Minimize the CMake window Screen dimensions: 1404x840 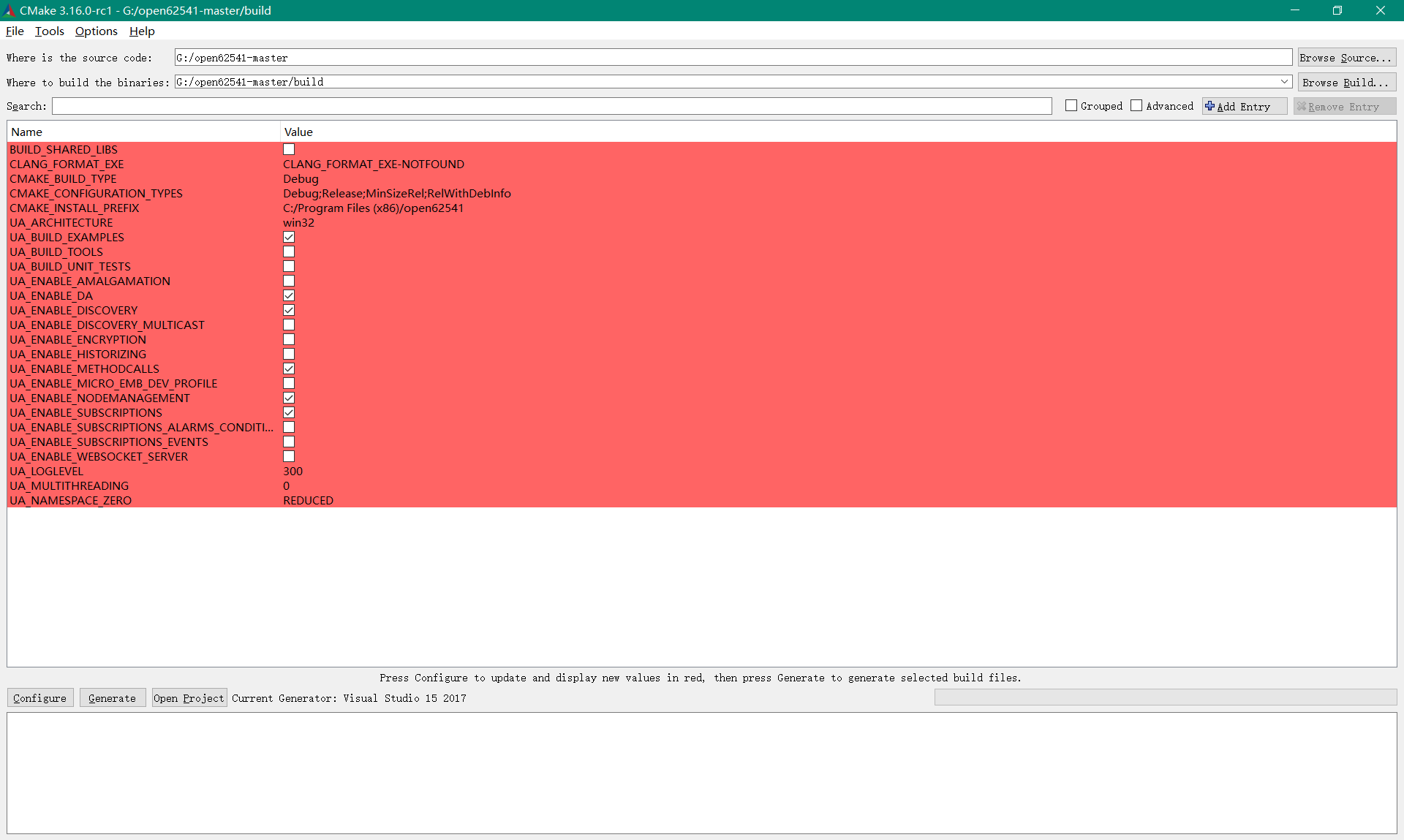pyautogui.click(x=1294, y=10)
